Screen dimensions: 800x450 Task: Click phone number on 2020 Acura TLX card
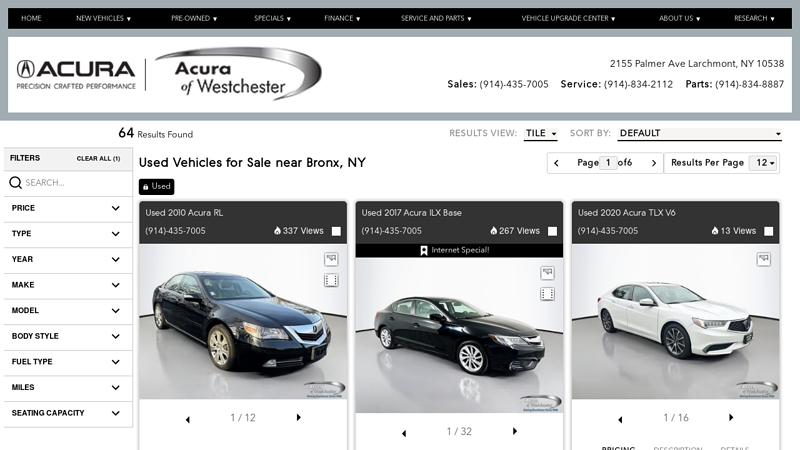point(608,231)
